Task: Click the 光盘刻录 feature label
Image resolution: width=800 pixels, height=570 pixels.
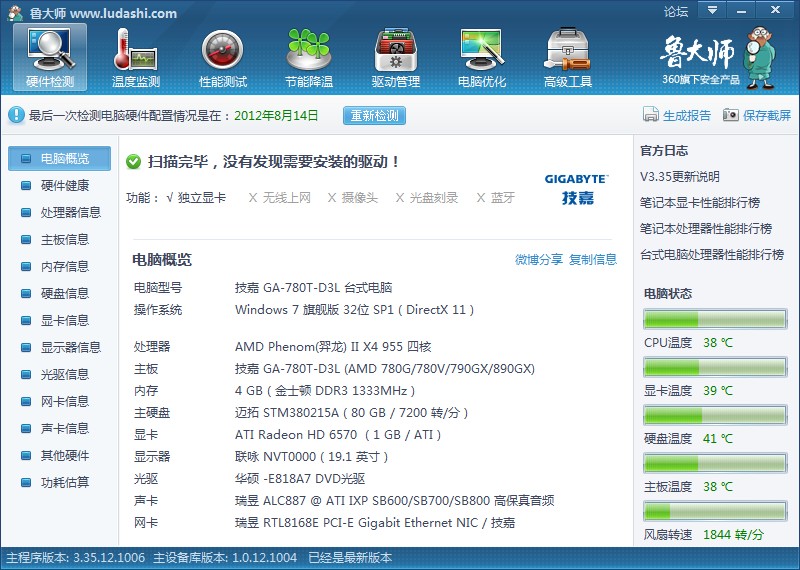Action: pos(434,197)
